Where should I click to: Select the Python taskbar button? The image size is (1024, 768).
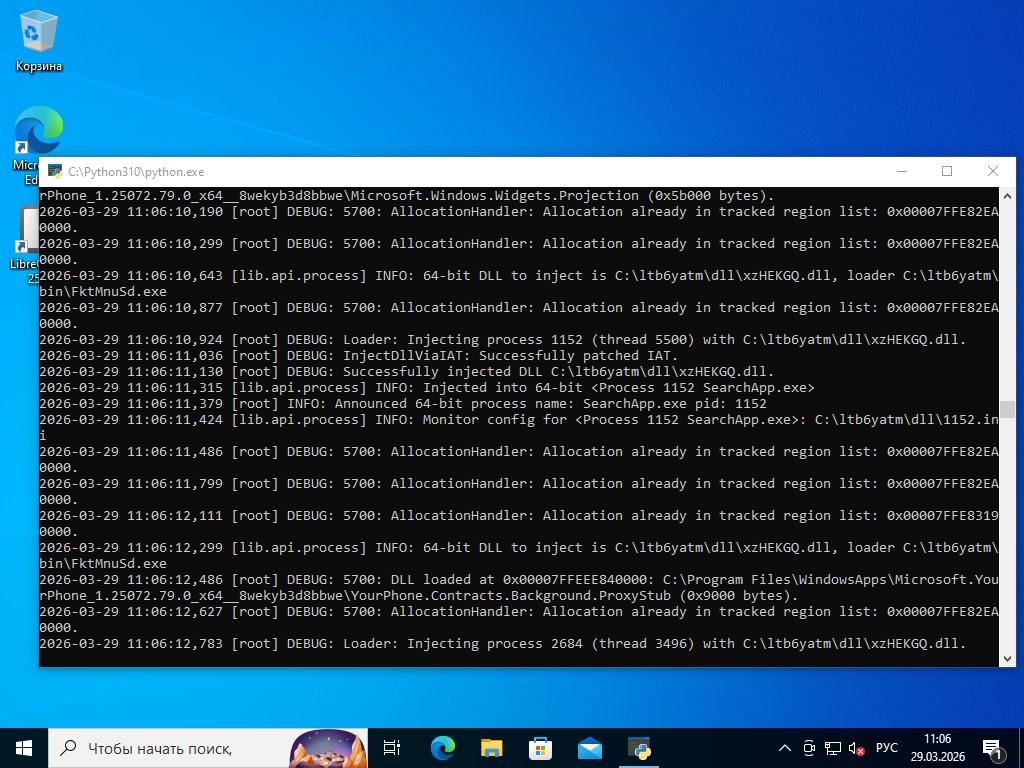[639, 747]
